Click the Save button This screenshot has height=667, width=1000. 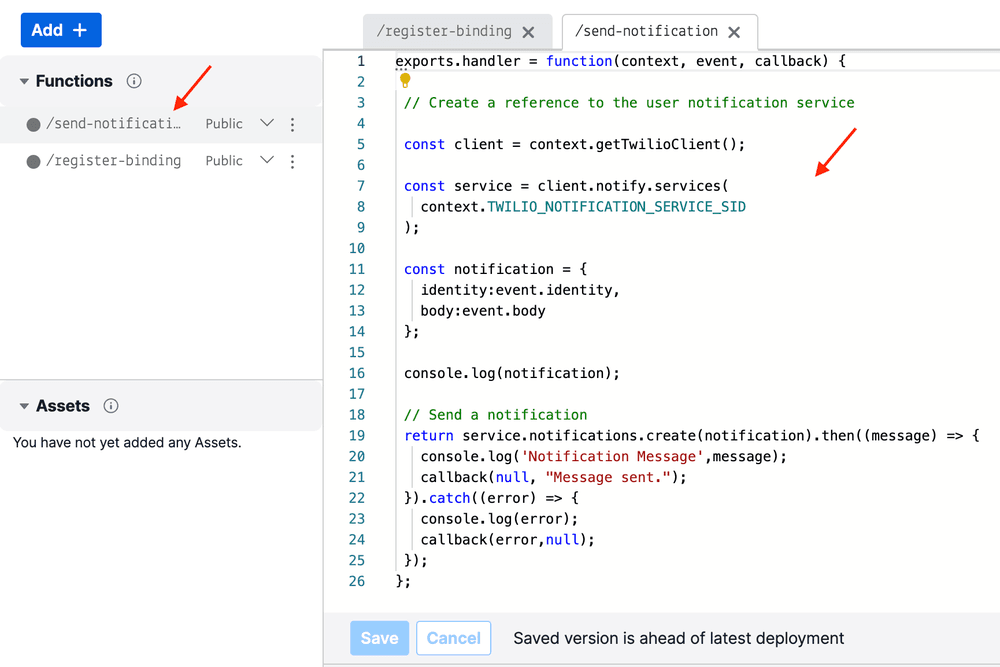tap(379, 638)
